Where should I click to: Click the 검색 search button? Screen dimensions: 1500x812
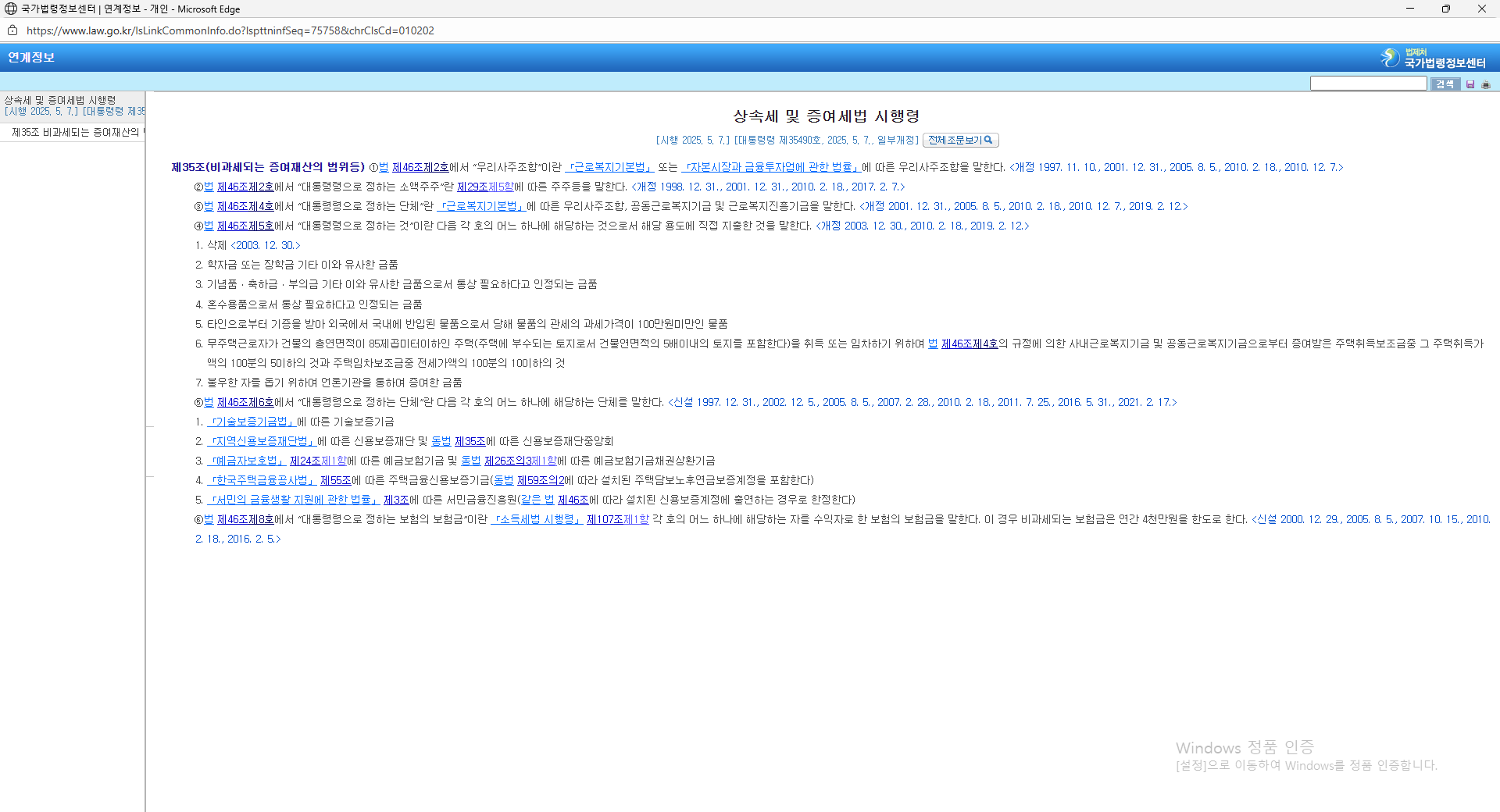[1445, 84]
